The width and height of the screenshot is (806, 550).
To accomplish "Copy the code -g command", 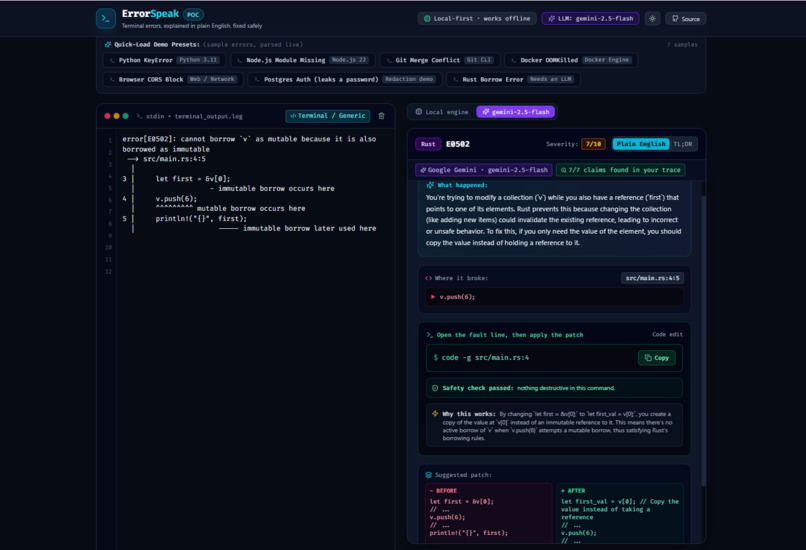I will click(656, 358).
